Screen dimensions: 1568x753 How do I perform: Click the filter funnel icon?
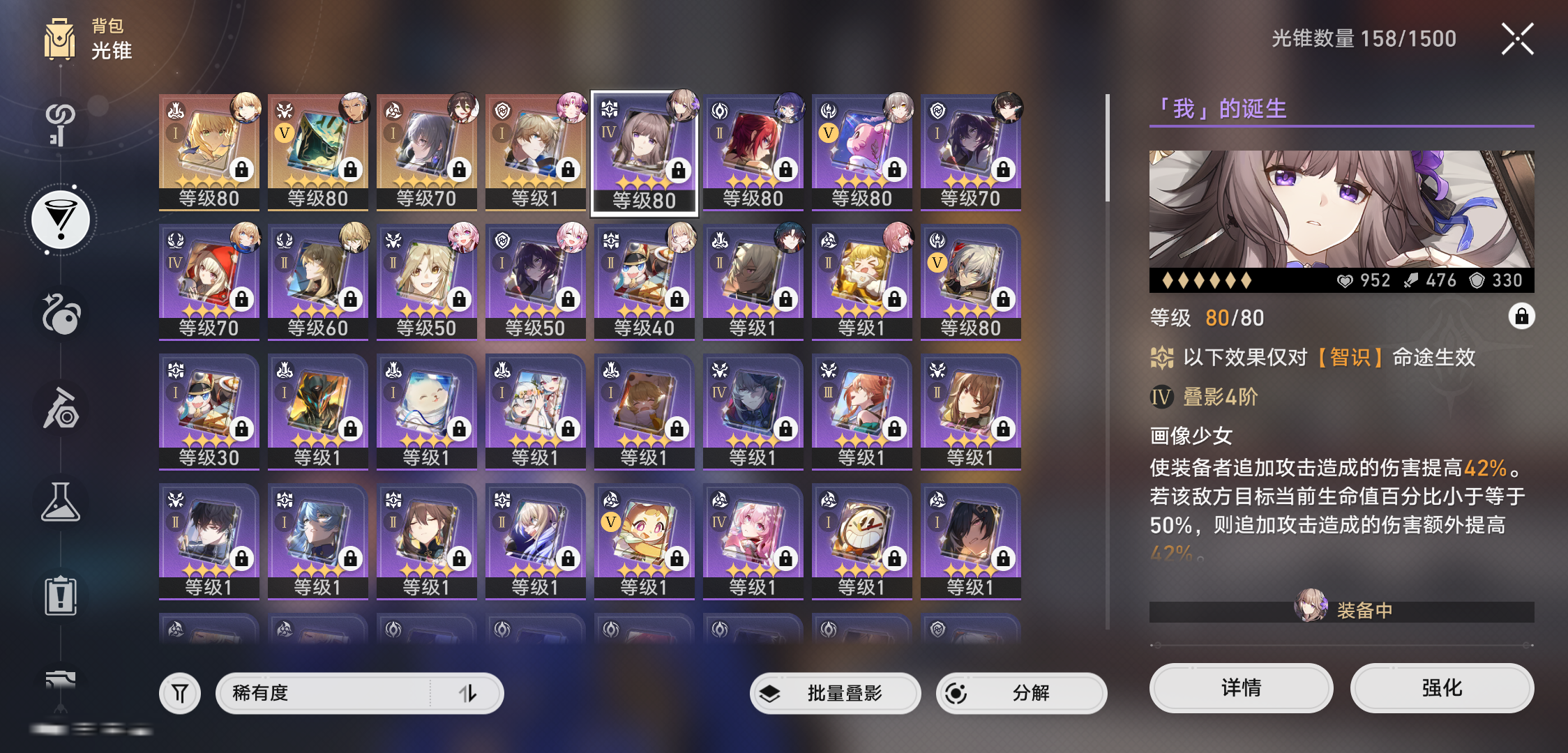[180, 694]
